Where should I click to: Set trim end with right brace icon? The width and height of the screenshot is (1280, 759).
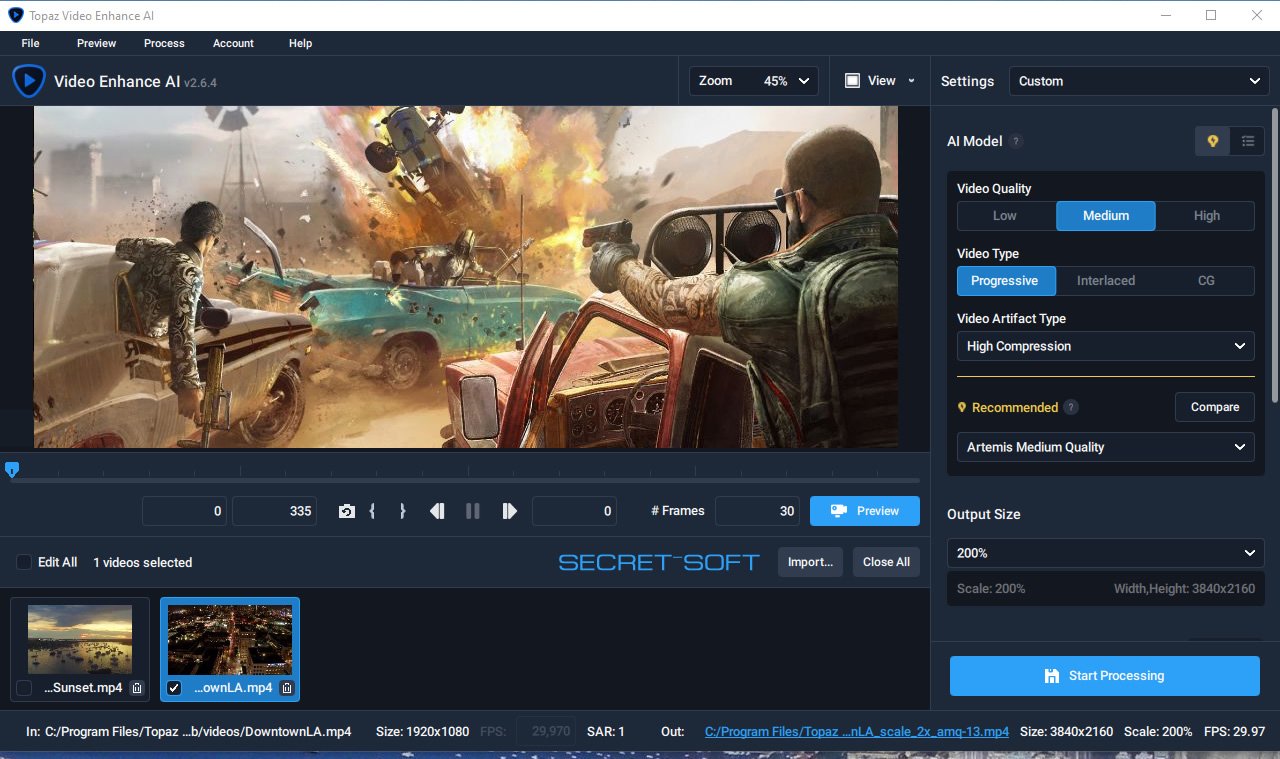402,511
